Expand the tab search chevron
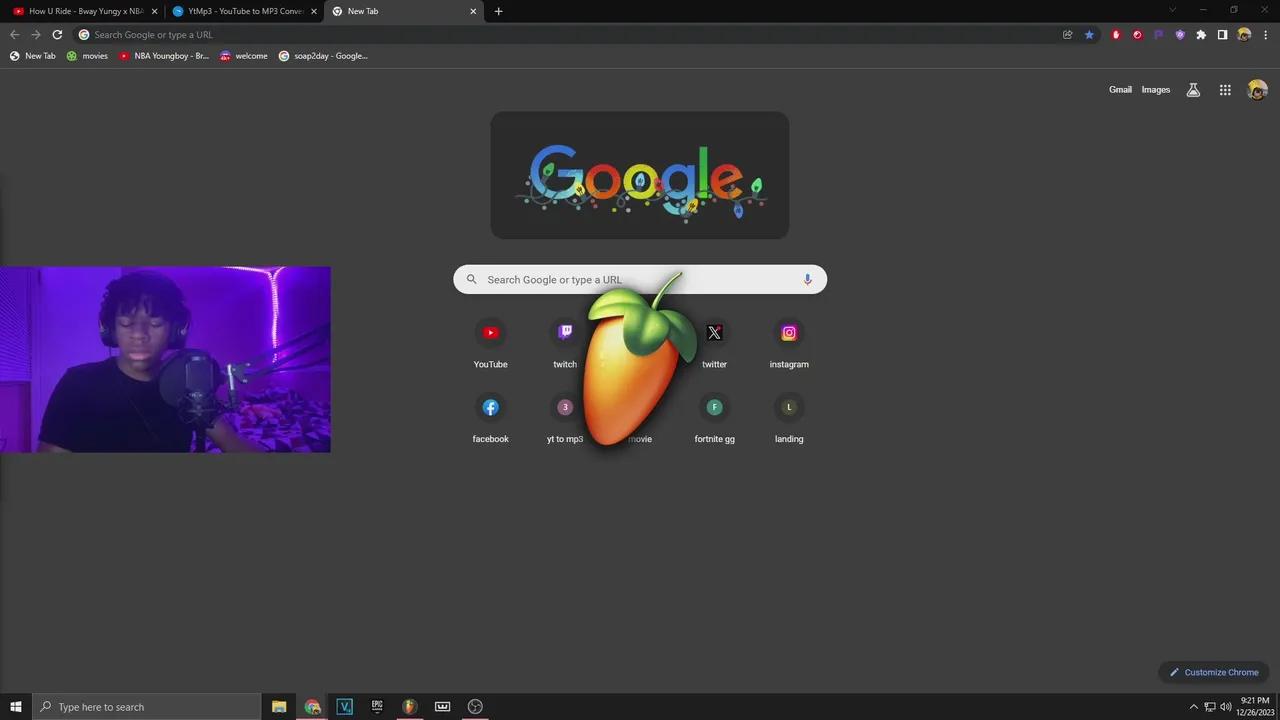 tap(1173, 11)
